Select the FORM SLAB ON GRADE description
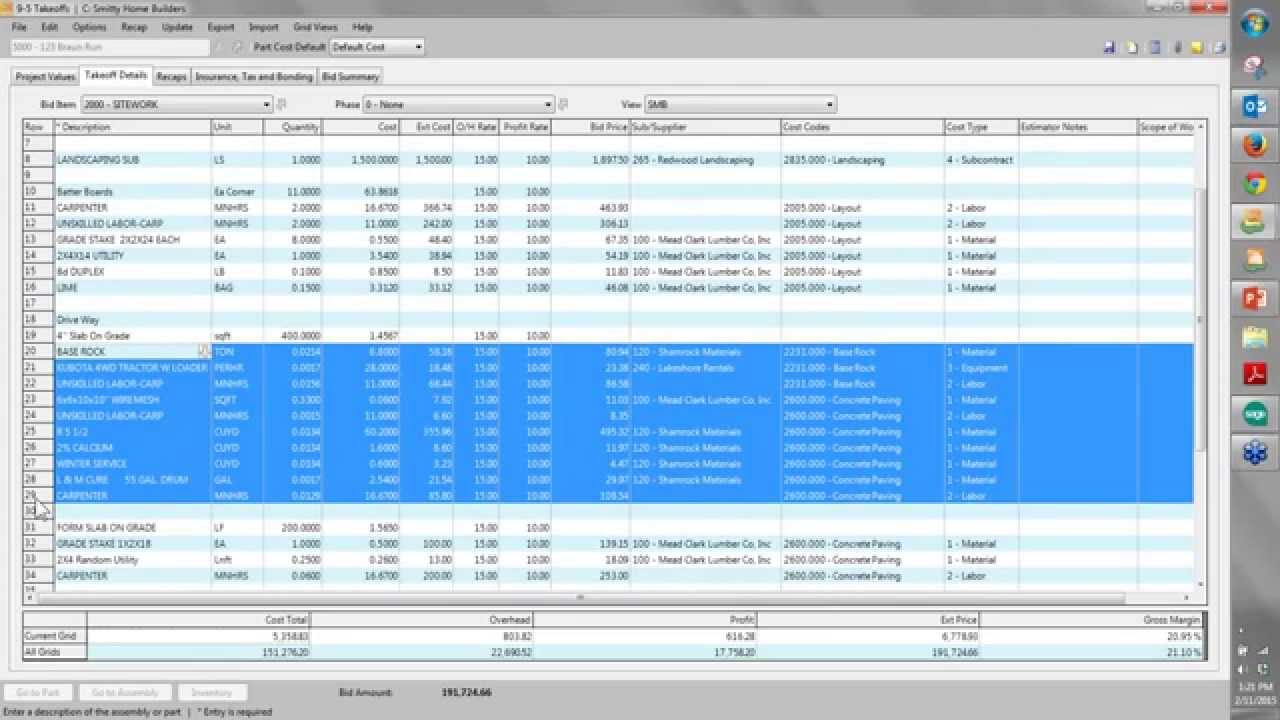Viewport: 1280px width, 720px height. (132, 528)
